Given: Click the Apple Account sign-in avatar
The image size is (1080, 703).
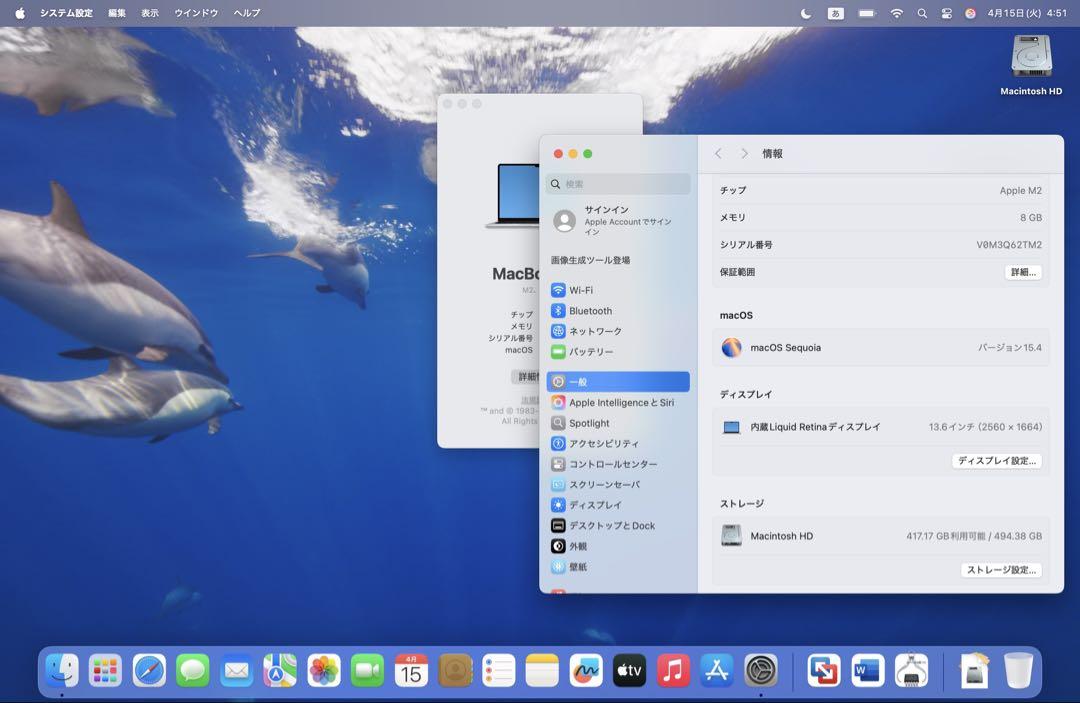Looking at the screenshot, I should tap(565, 221).
